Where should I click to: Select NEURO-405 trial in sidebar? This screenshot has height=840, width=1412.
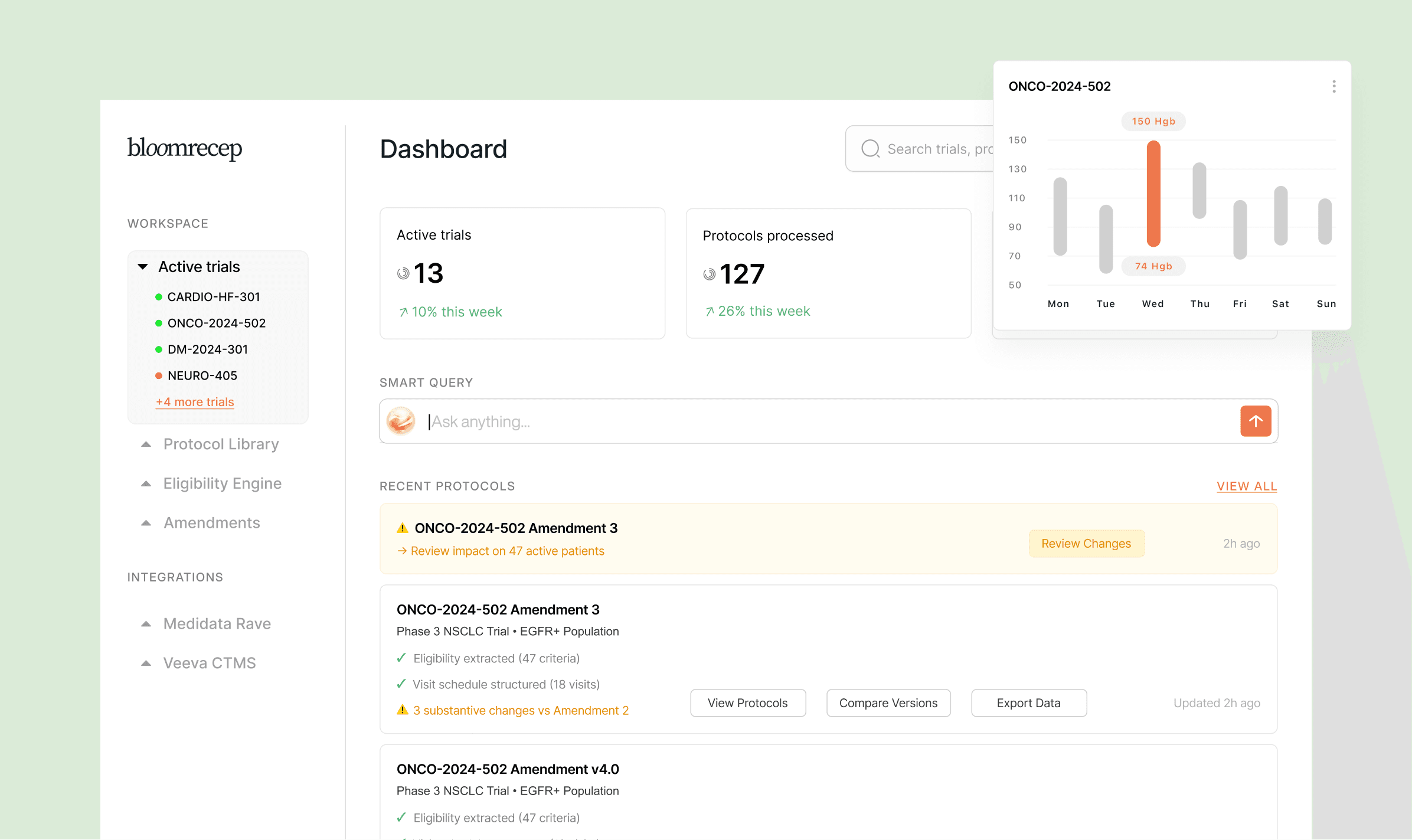point(202,375)
